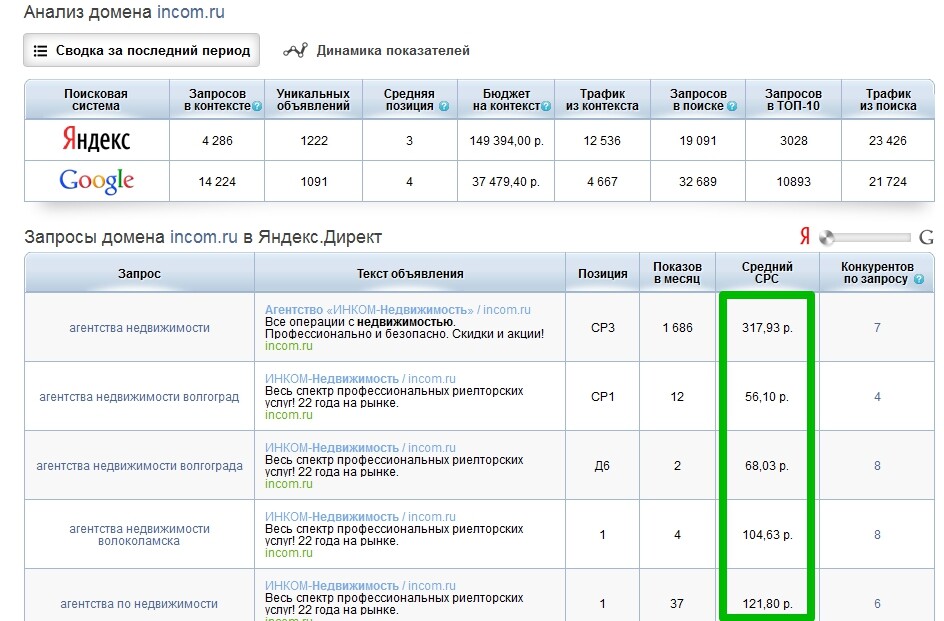The image size is (944, 621).
Task: Toggle the Yandex/Google switch slider
Action: 865,237
